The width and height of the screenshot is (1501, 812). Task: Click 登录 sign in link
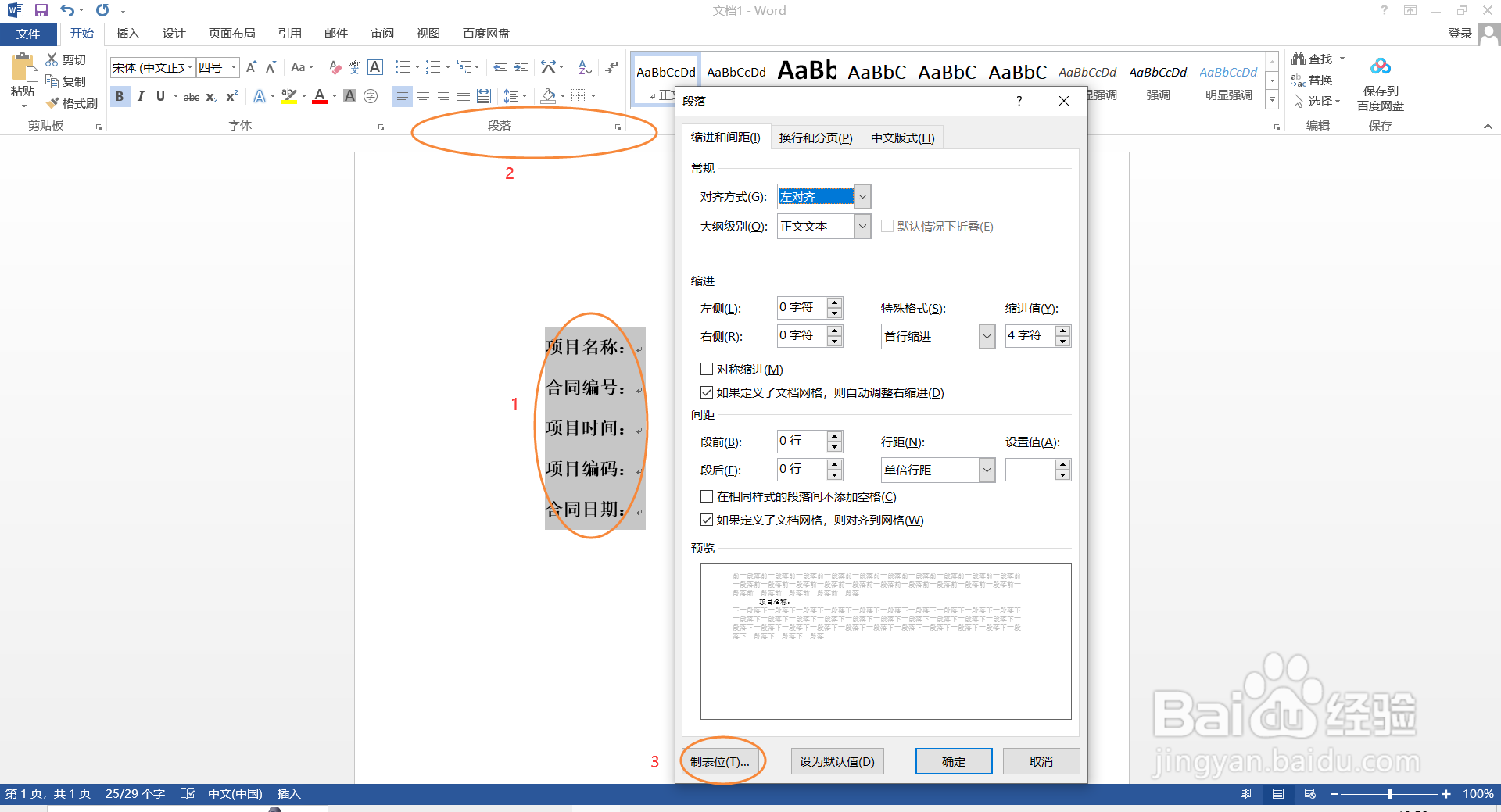(x=1460, y=33)
